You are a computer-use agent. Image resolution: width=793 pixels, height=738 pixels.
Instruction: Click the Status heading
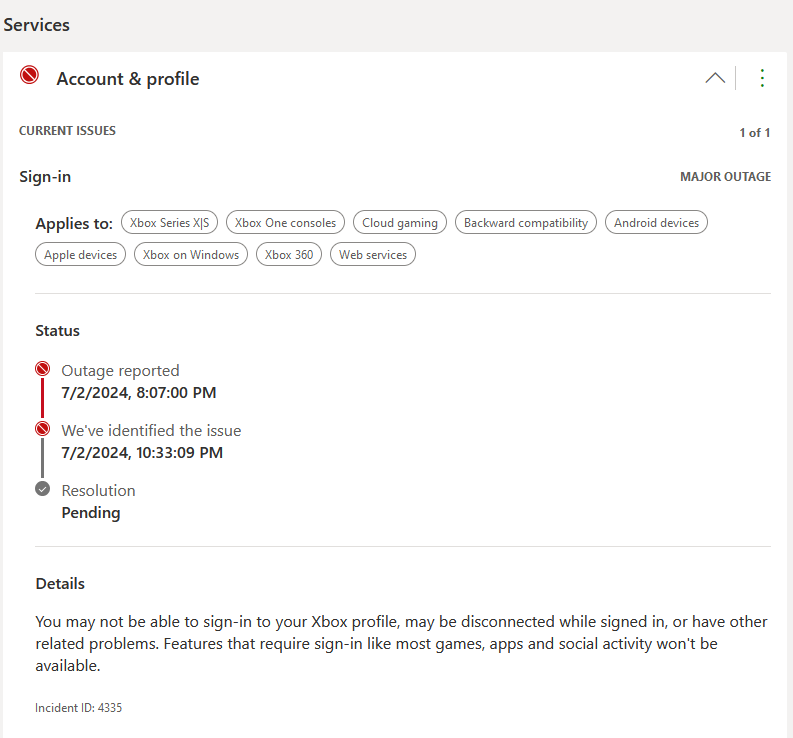click(58, 331)
